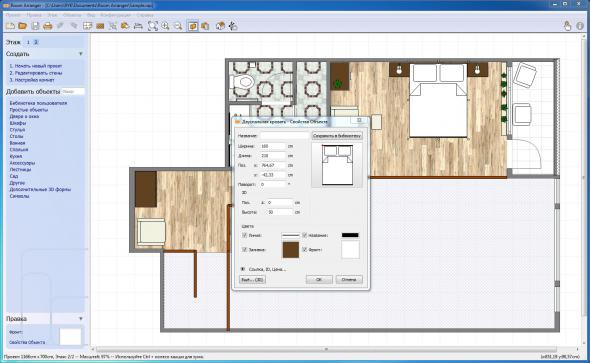The image size is (590, 363).
Task: Click Сохранить в библиотеку button
Action: click(x=337, y=136)
